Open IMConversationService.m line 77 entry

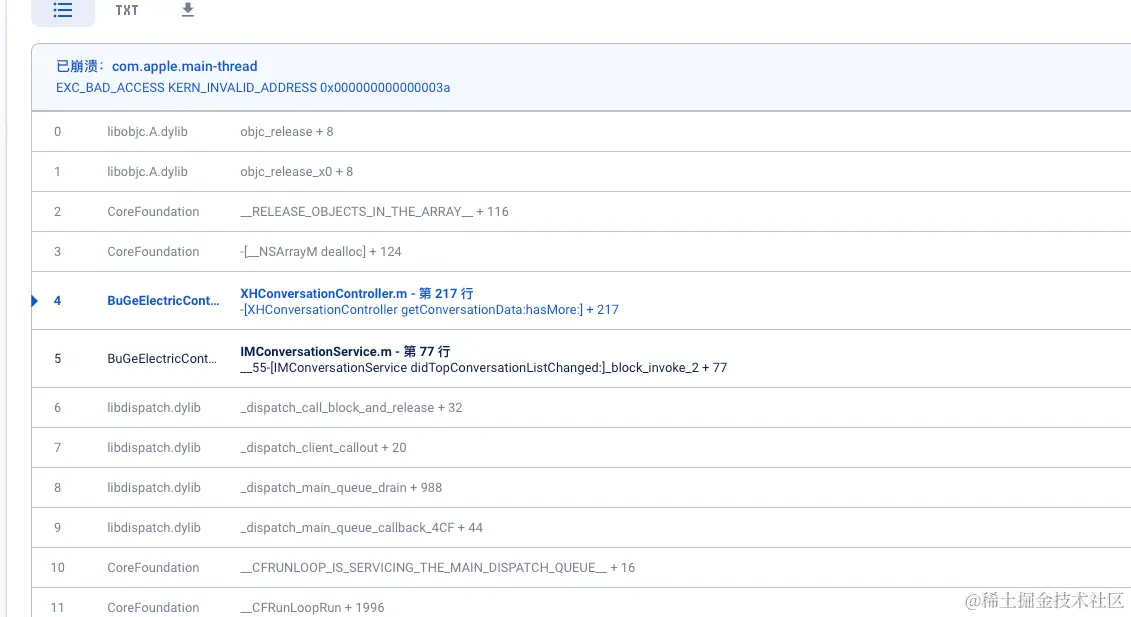click(345, 351)
